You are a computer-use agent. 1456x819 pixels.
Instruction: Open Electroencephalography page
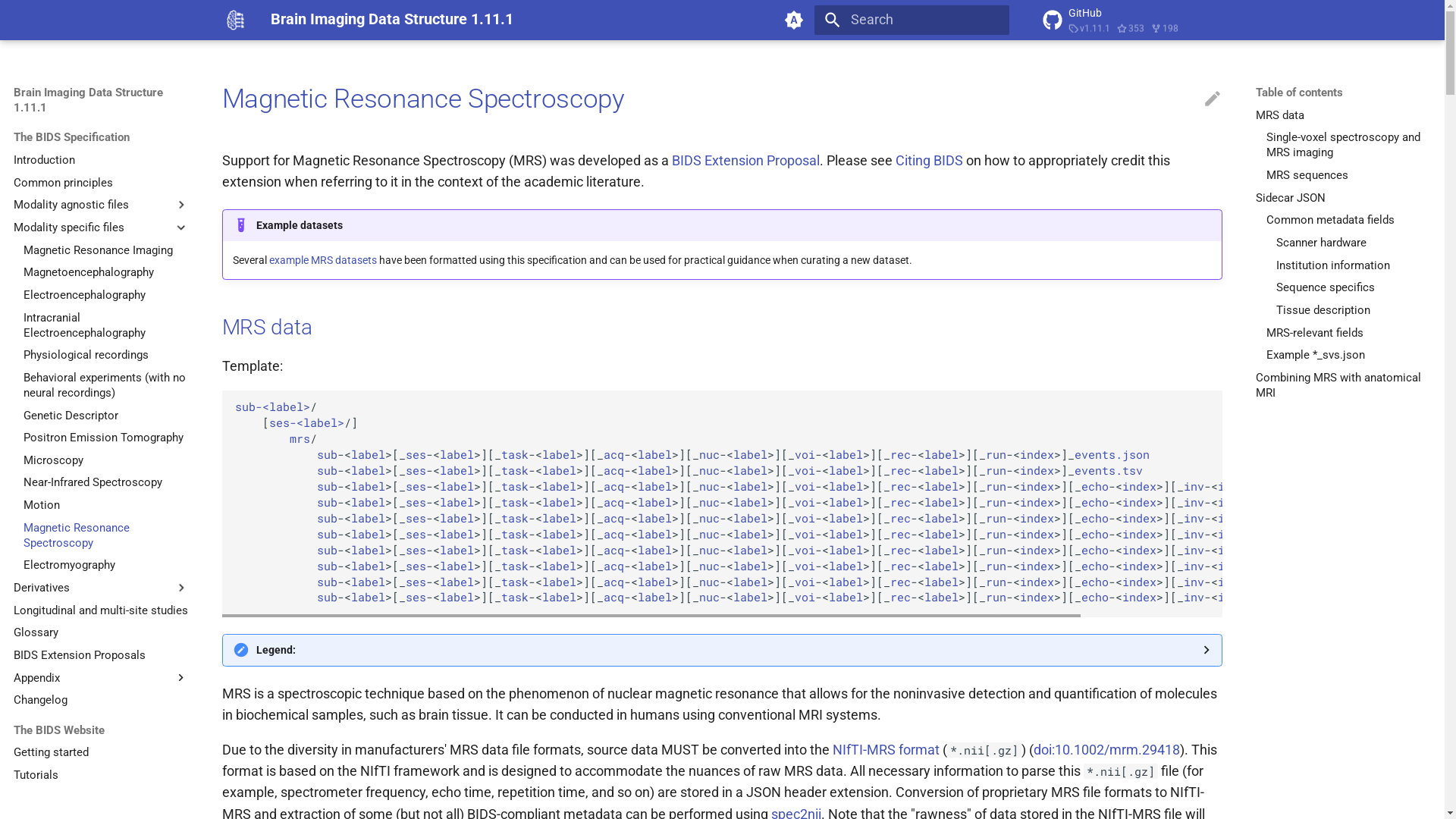pos(84,295)
